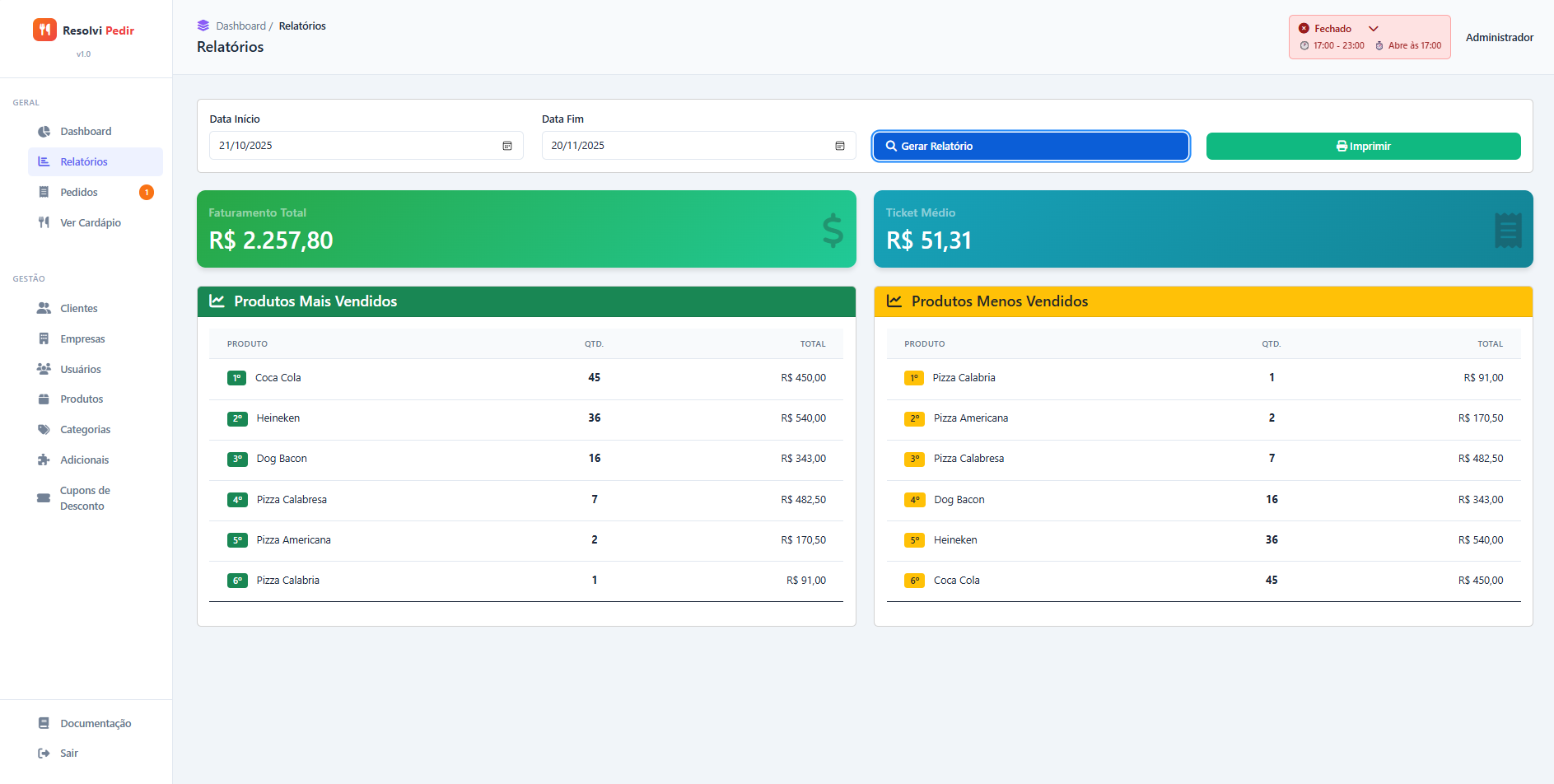
Task: Click the Sair logout icon
Action: [x=44, y=754]
